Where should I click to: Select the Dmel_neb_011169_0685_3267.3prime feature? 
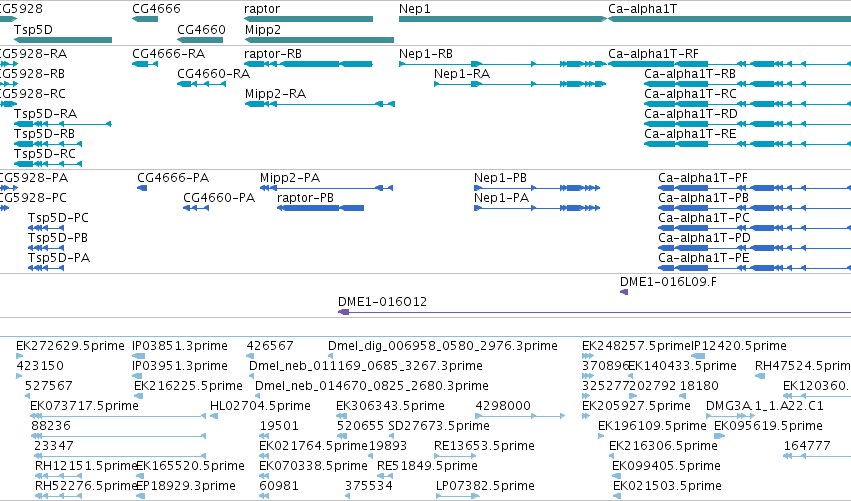coord(251,376)
